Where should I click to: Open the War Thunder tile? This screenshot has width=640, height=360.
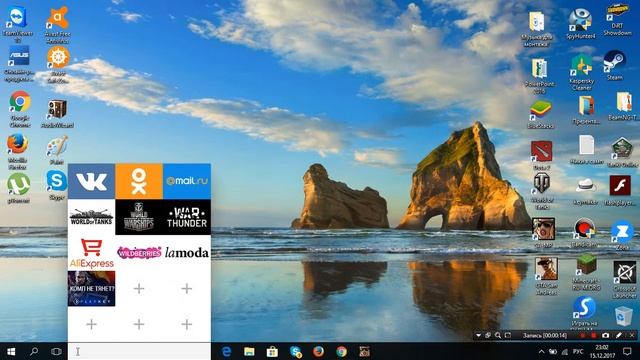pyautogui.click(x=187, y=217)
